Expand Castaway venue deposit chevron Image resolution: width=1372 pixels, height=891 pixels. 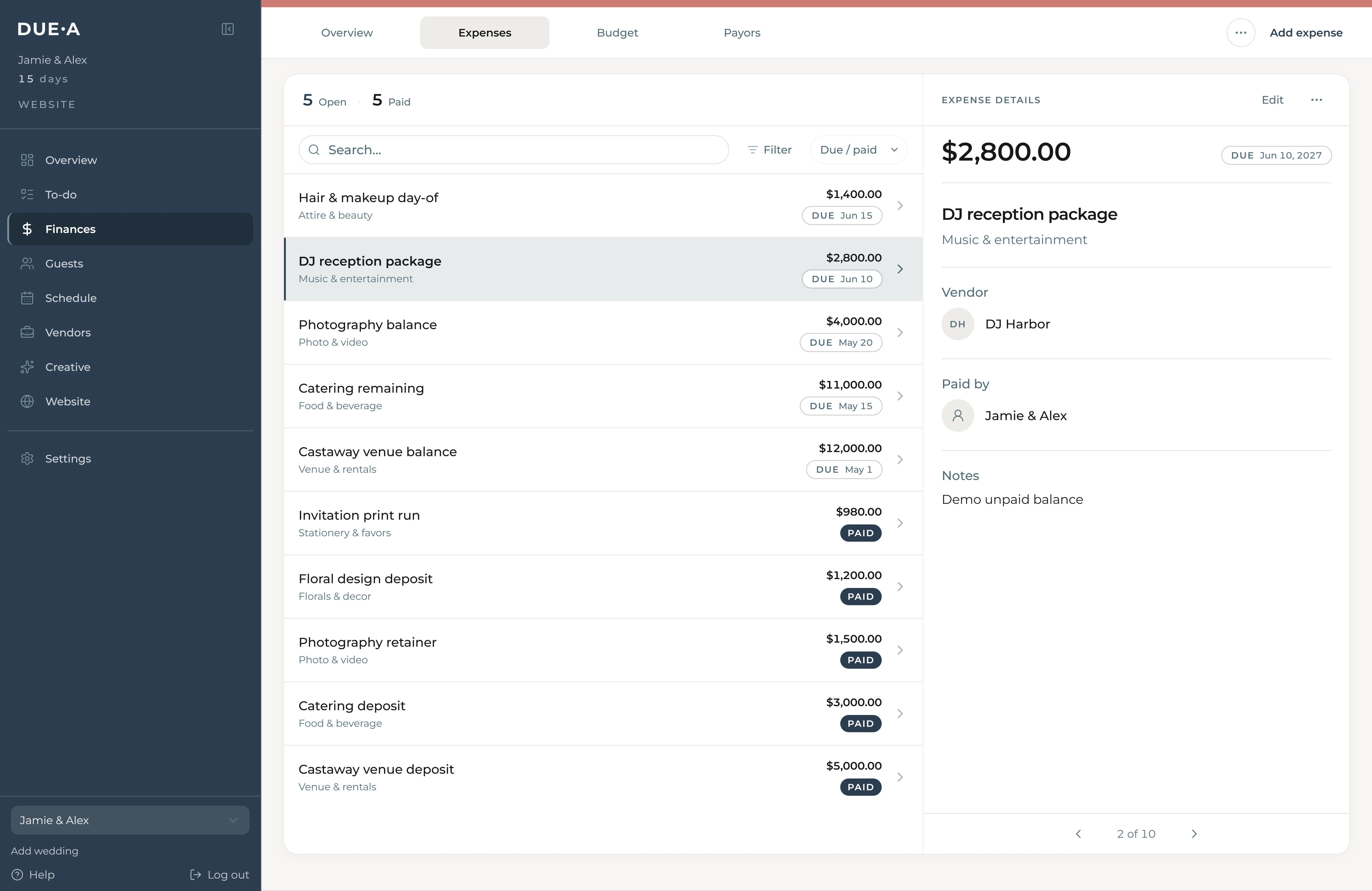coord(900,777)
